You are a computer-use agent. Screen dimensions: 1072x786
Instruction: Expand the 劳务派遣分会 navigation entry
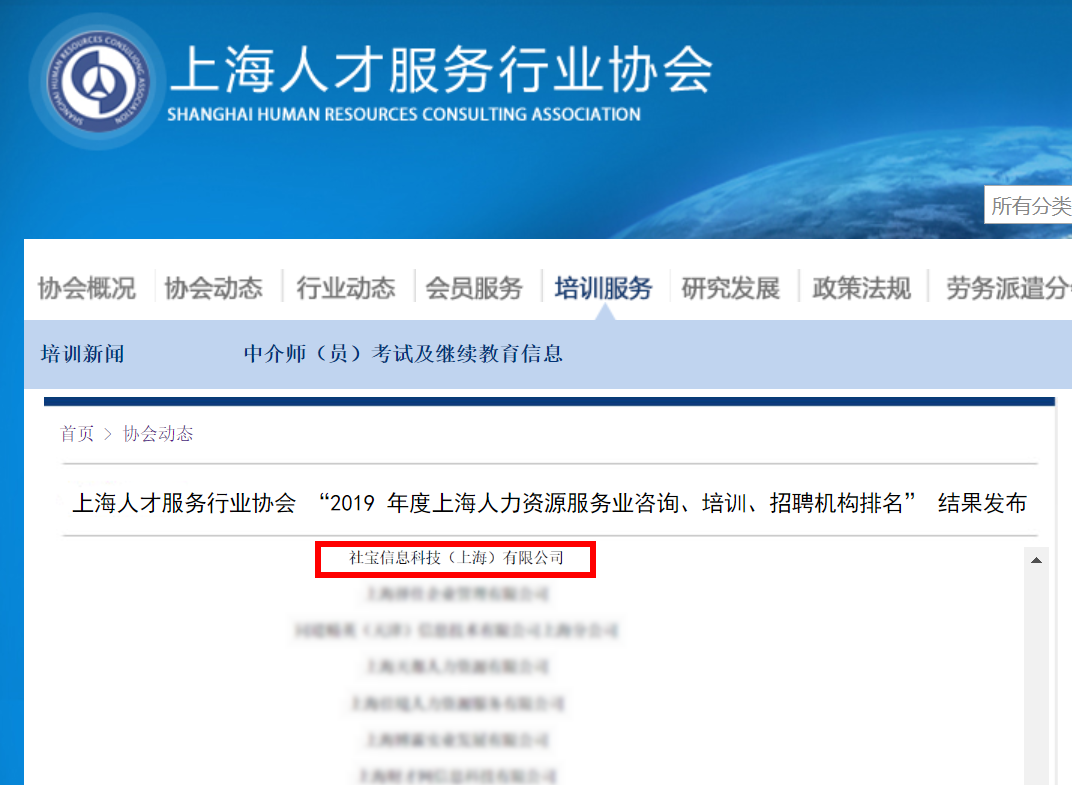(1010, 287)
